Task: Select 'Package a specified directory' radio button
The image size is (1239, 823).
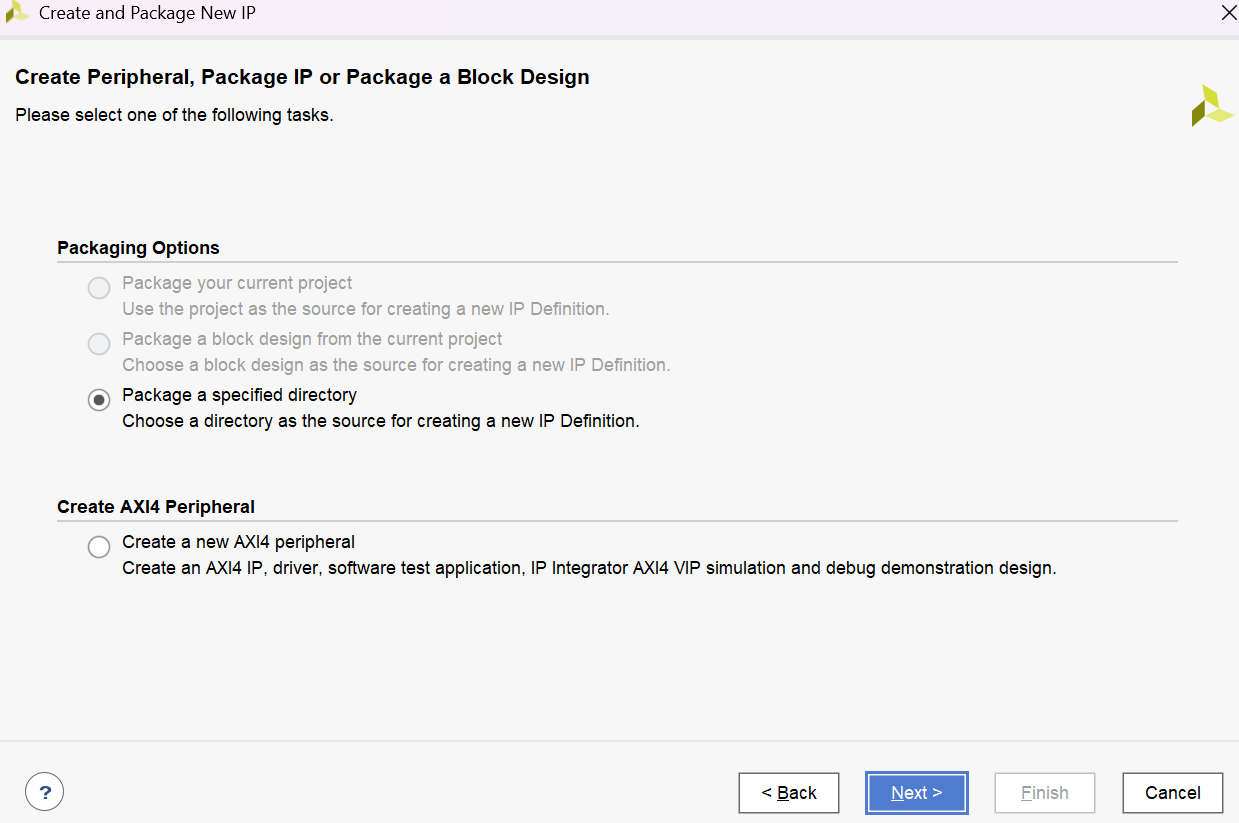Action: click(x=99, y=400)
